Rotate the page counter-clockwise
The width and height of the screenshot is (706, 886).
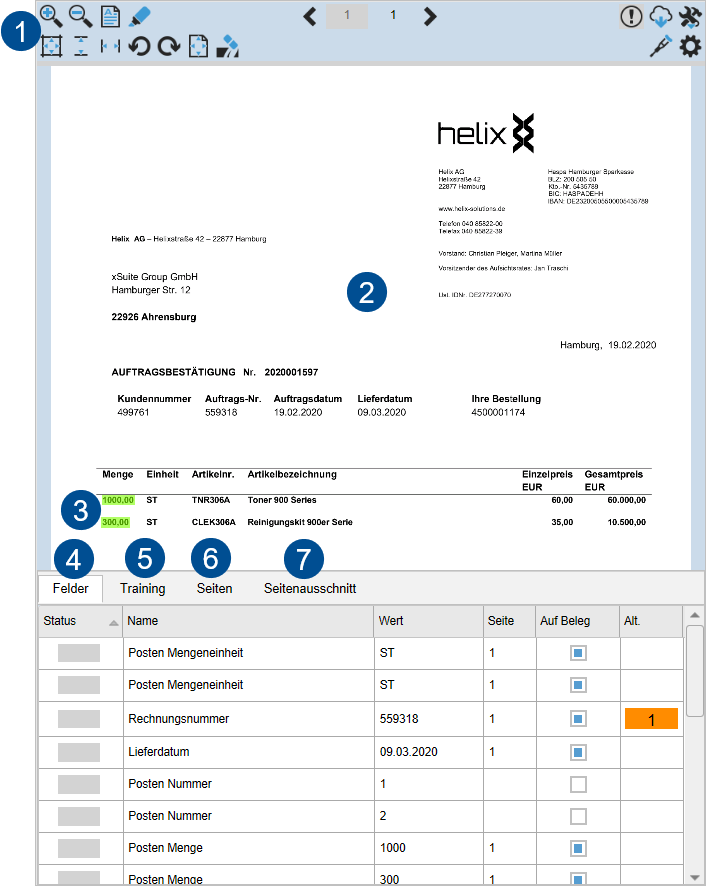click(140, 46)
